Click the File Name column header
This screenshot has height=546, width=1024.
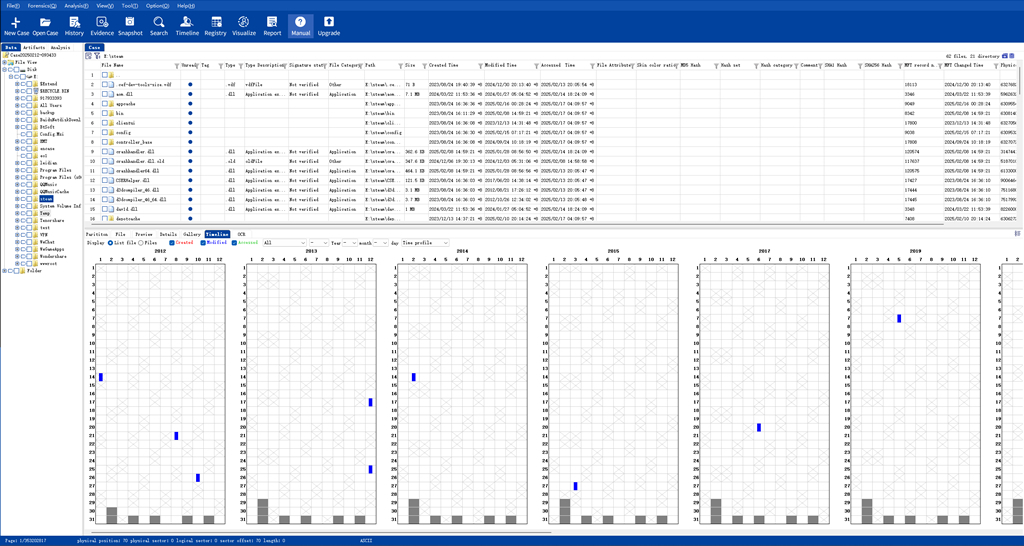pyautogui.click(x=114, y=66)
